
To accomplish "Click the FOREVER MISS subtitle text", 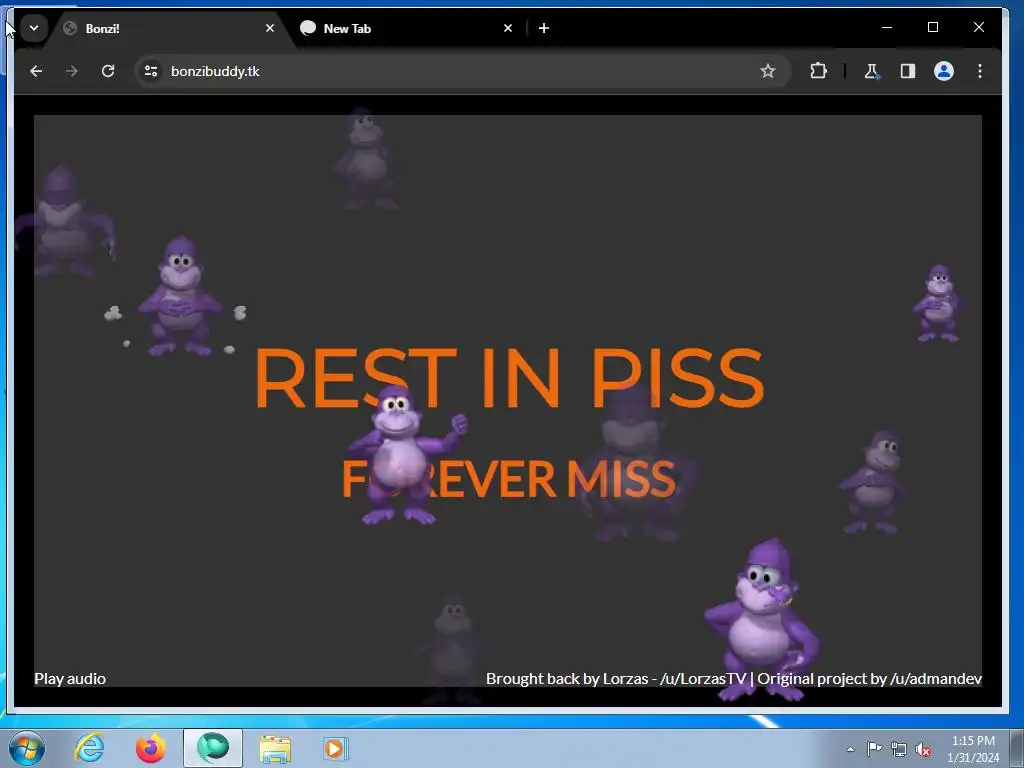I will 508,479.
